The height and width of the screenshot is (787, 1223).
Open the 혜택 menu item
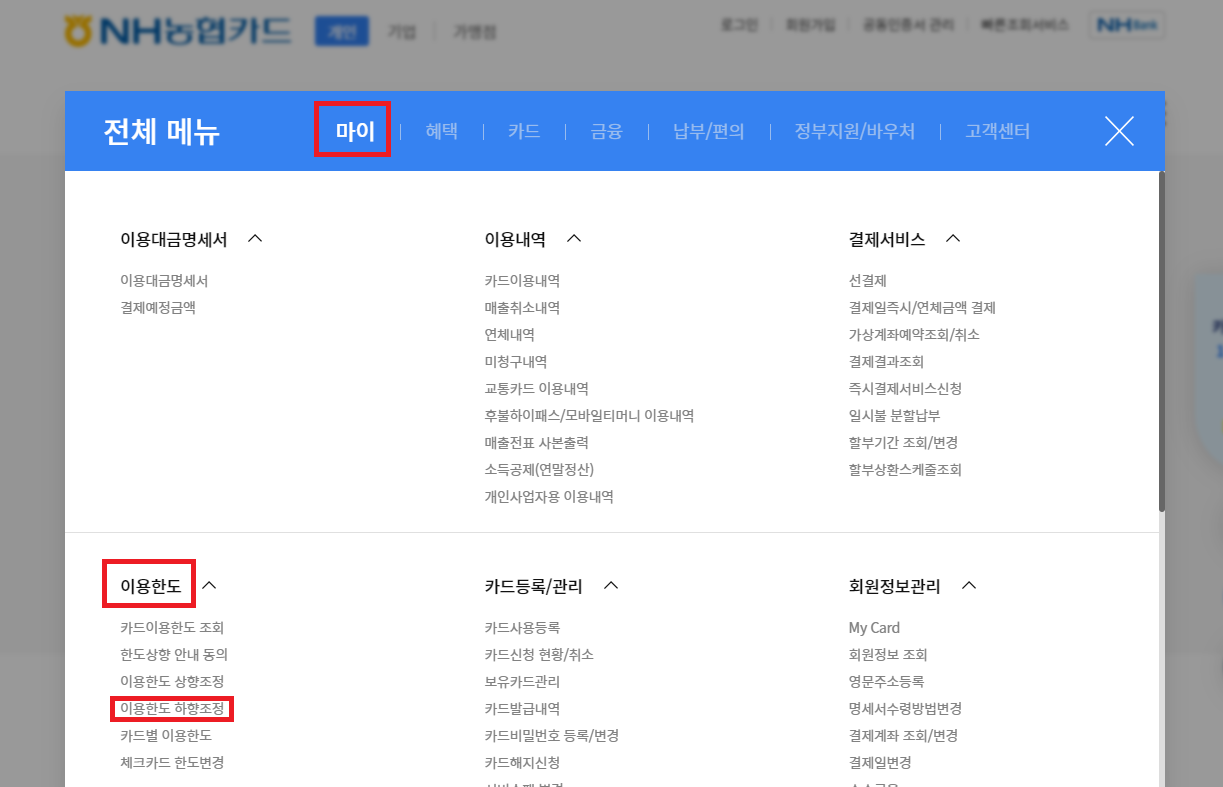(x=441, y=131)
